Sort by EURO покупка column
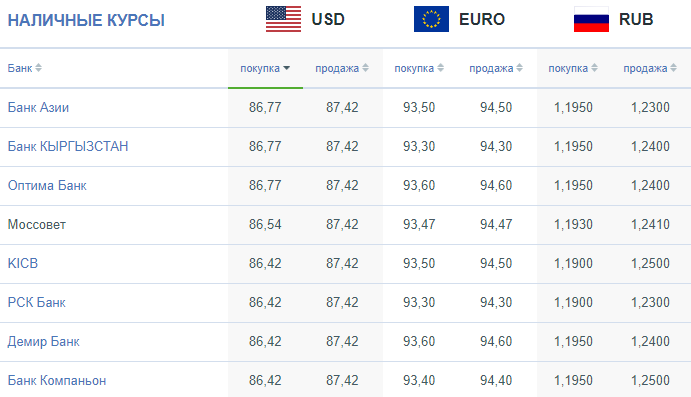Viewport: 691px width, 397px height. [419, 68]
